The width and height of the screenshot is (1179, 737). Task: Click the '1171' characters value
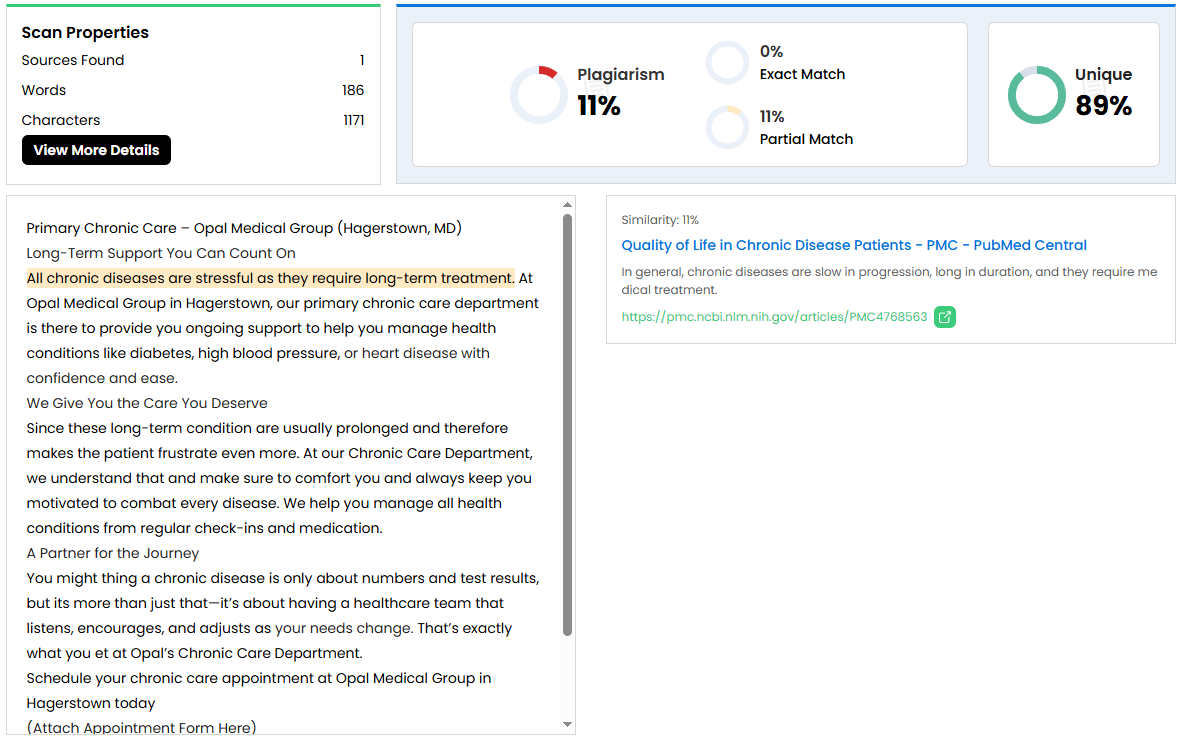(x=353, y=120)
